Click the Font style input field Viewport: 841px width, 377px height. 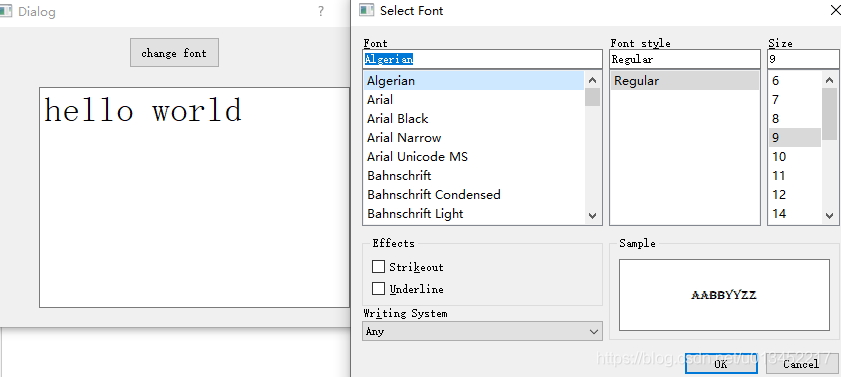coord(684,59)
